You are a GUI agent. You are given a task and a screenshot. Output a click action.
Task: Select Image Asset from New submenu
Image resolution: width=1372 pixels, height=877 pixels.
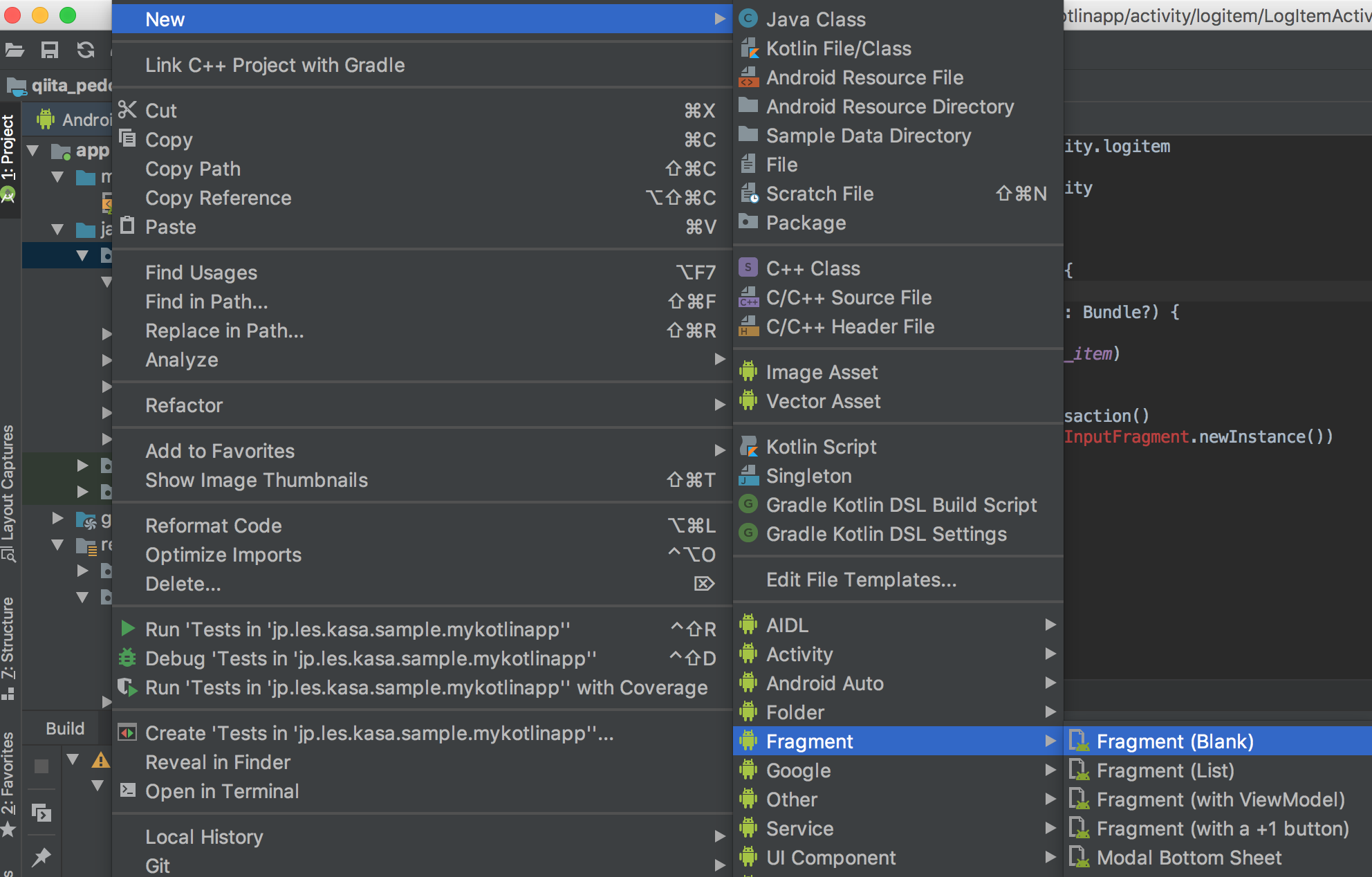point(821,372)
